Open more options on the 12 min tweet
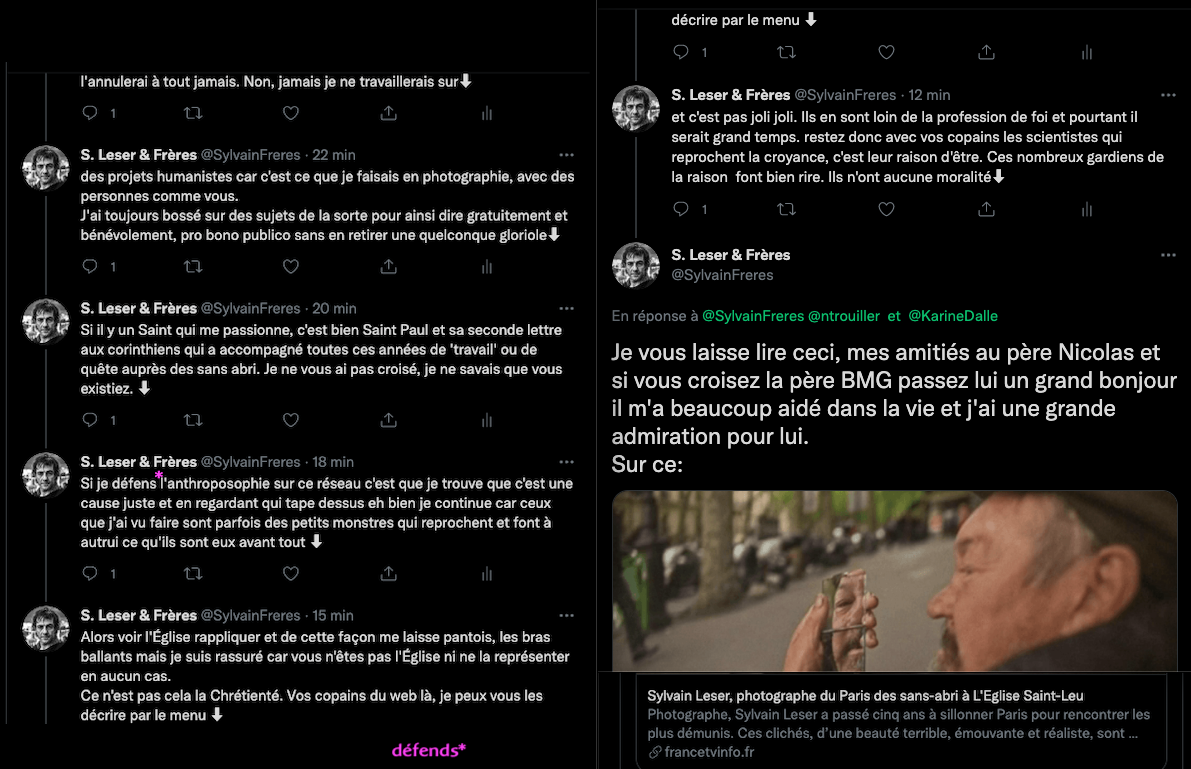The height and width of the screenshot is (769, 1191). coord(1168,95)
